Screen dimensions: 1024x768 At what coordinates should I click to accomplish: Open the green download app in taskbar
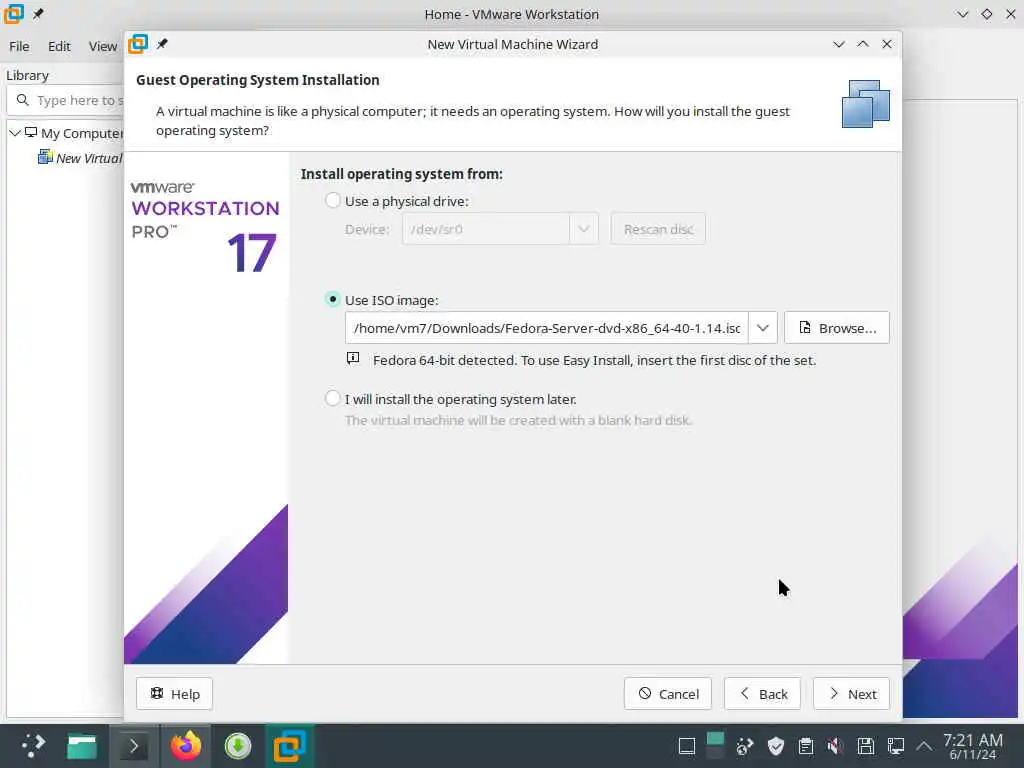click(238, 746)
